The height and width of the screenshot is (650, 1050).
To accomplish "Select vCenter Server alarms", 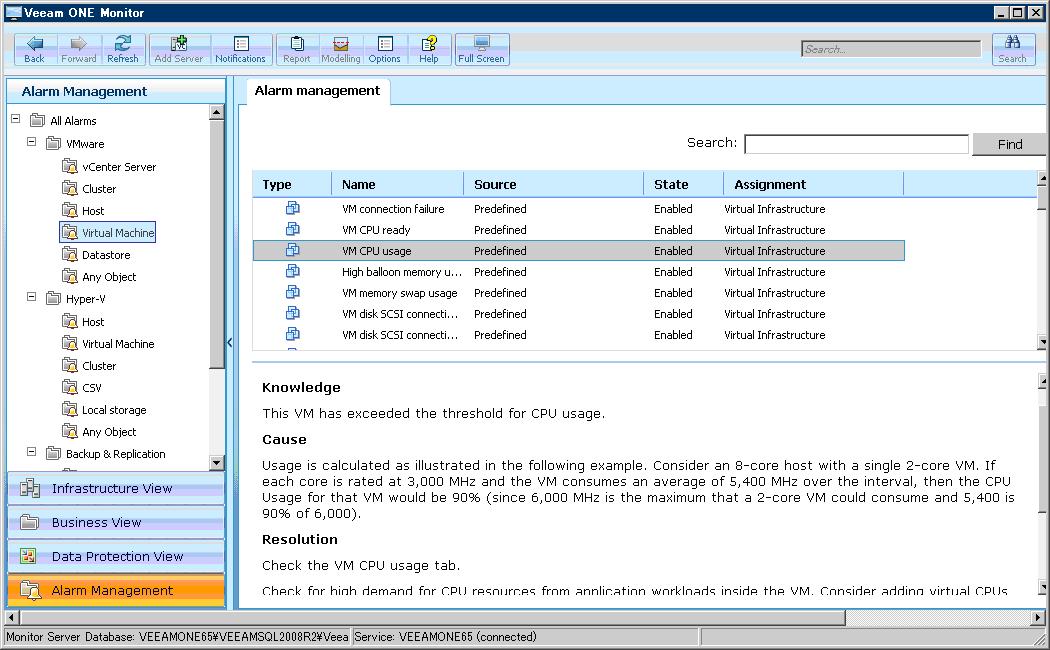I will click(119, 167).
